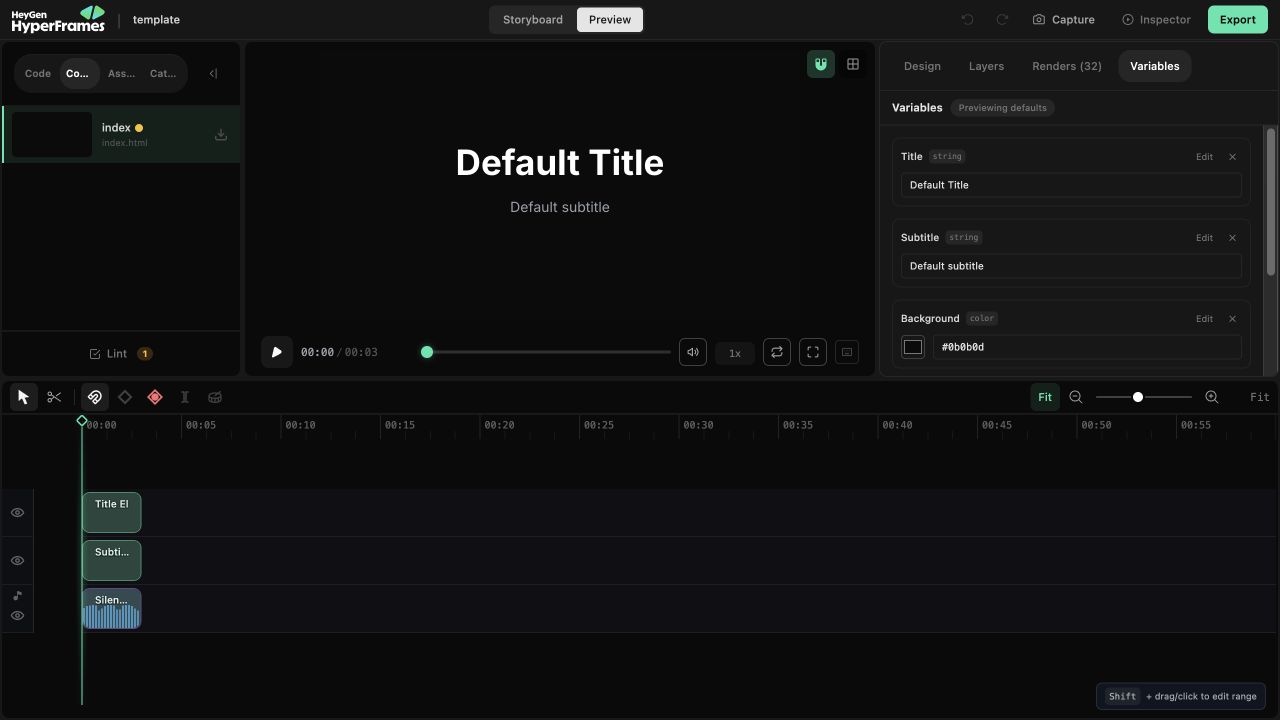The width and height of the screenshot is (1280, 720).
Task: Edit the Subtitle variable
Action: point(1204,238)
